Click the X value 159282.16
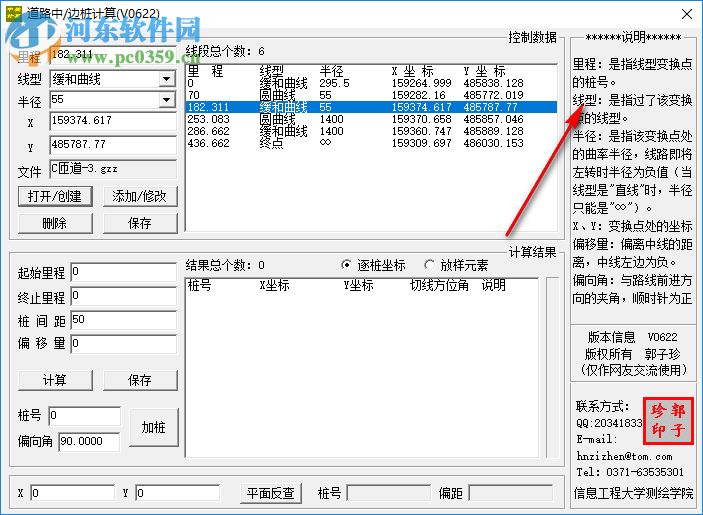The width and height of the screenshot is (703, 515). pos(418,95)
